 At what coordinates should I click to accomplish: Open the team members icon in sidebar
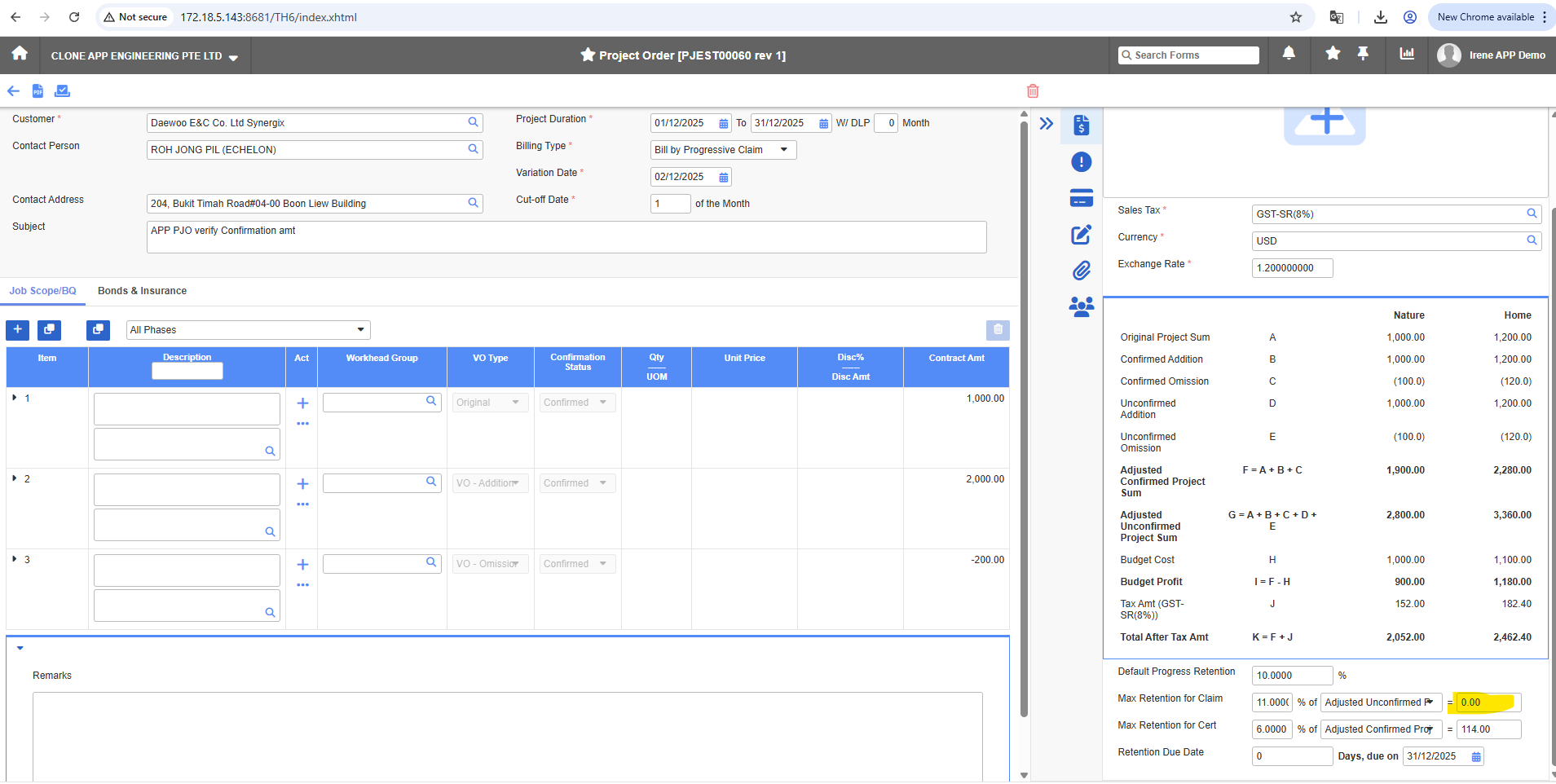pyautogui.click(x=1081, y=306)
